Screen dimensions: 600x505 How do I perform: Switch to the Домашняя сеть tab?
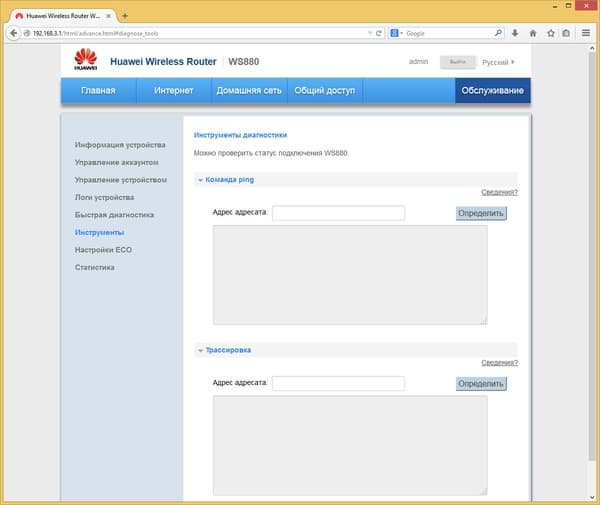249,91
